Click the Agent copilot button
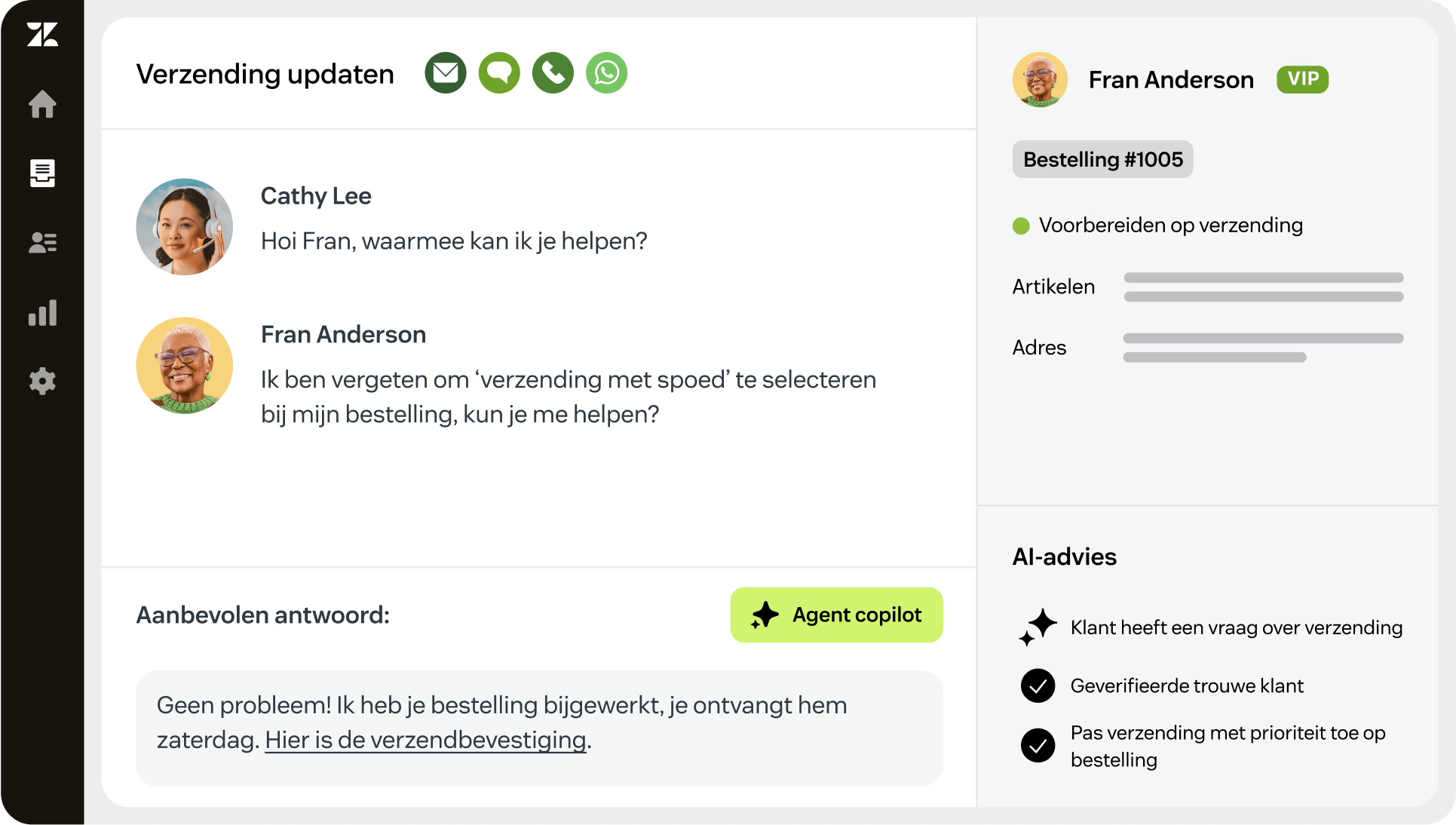This screenshot has width=1456, height=825. (836, 615)
